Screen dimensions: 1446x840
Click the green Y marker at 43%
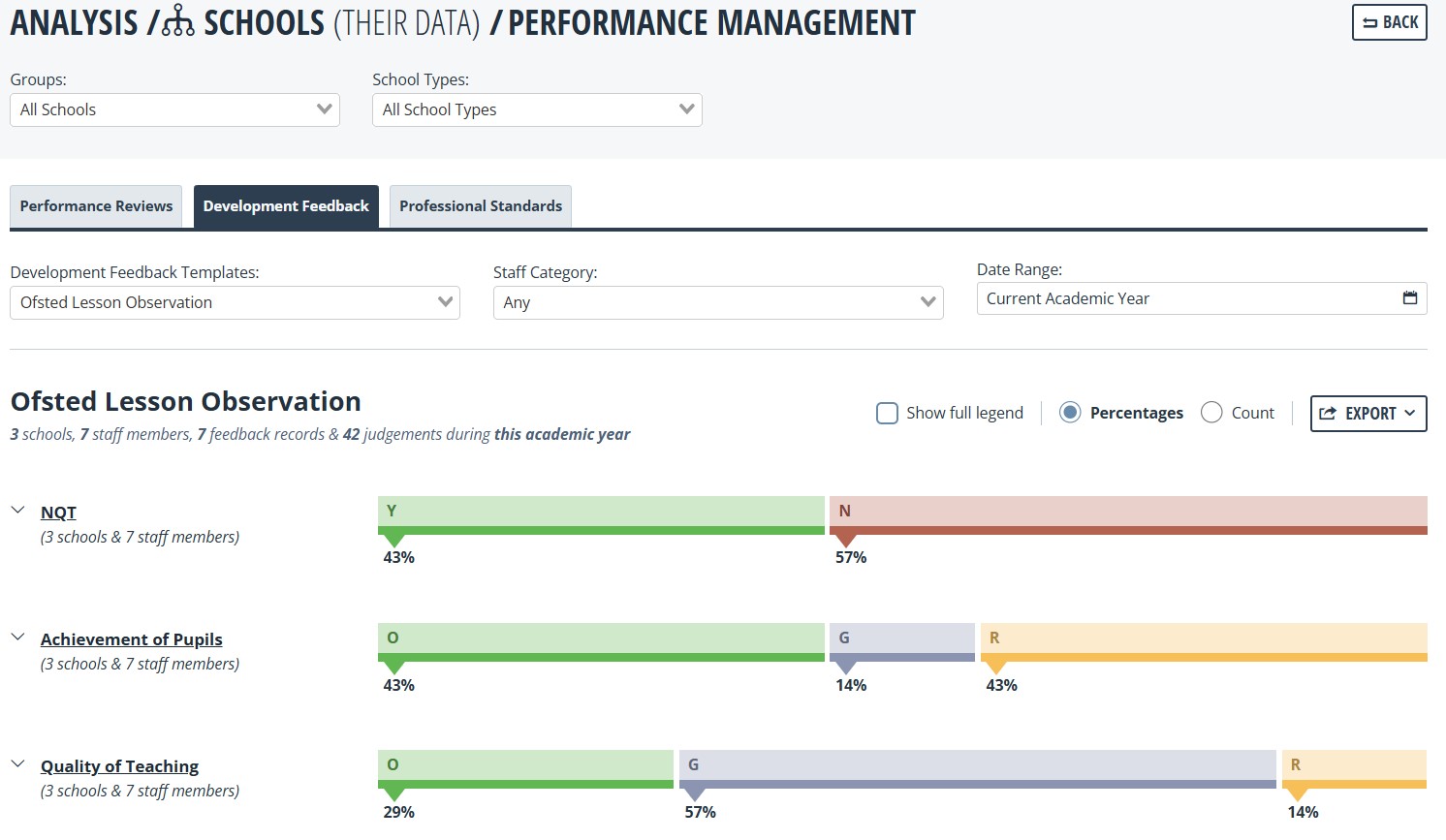click(393, 540)
